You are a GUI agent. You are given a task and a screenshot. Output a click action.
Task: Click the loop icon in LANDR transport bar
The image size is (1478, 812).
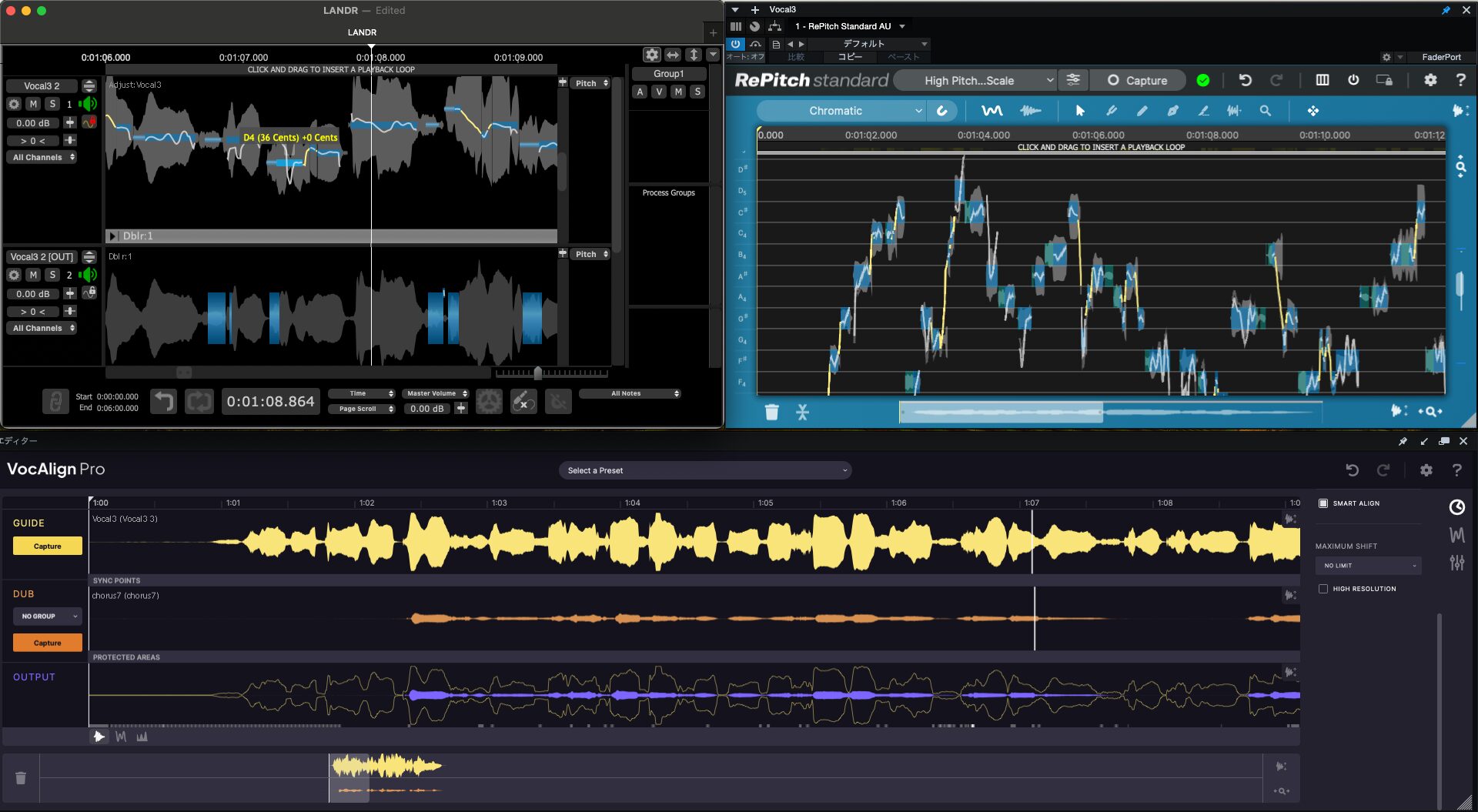pos(199,401)
